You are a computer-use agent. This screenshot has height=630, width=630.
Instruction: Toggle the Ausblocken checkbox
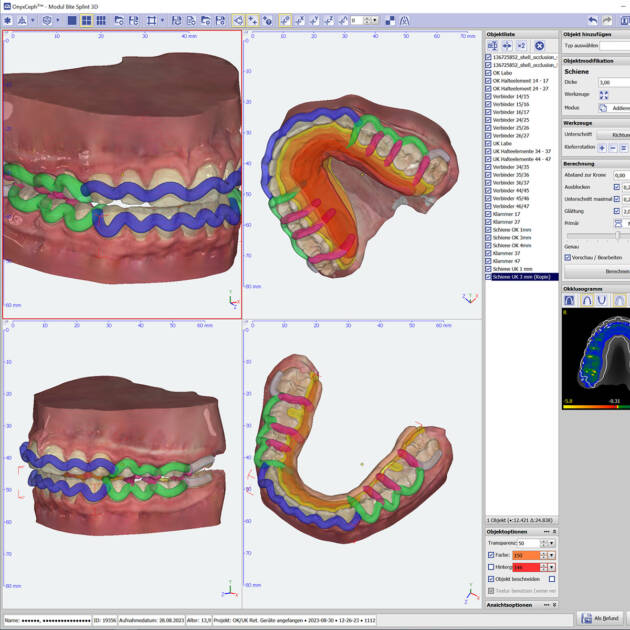click(617, 187)
